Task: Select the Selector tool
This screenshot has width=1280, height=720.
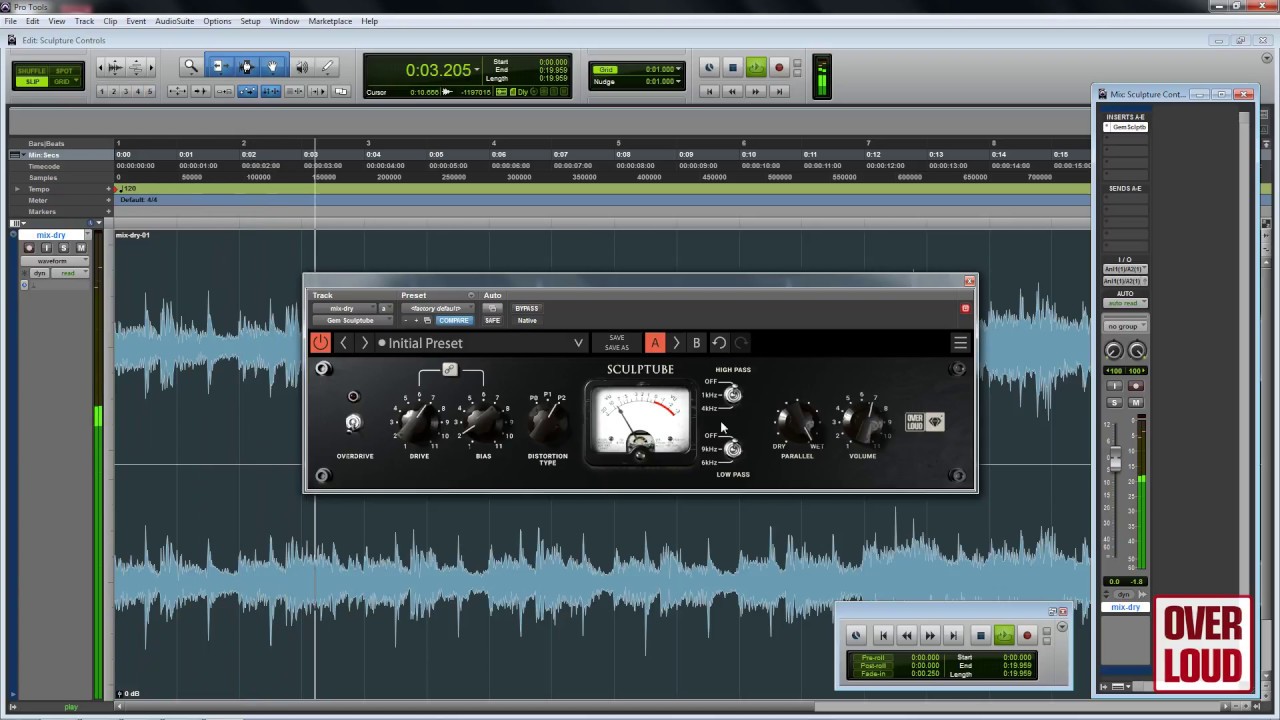Action: coord(247,67)
